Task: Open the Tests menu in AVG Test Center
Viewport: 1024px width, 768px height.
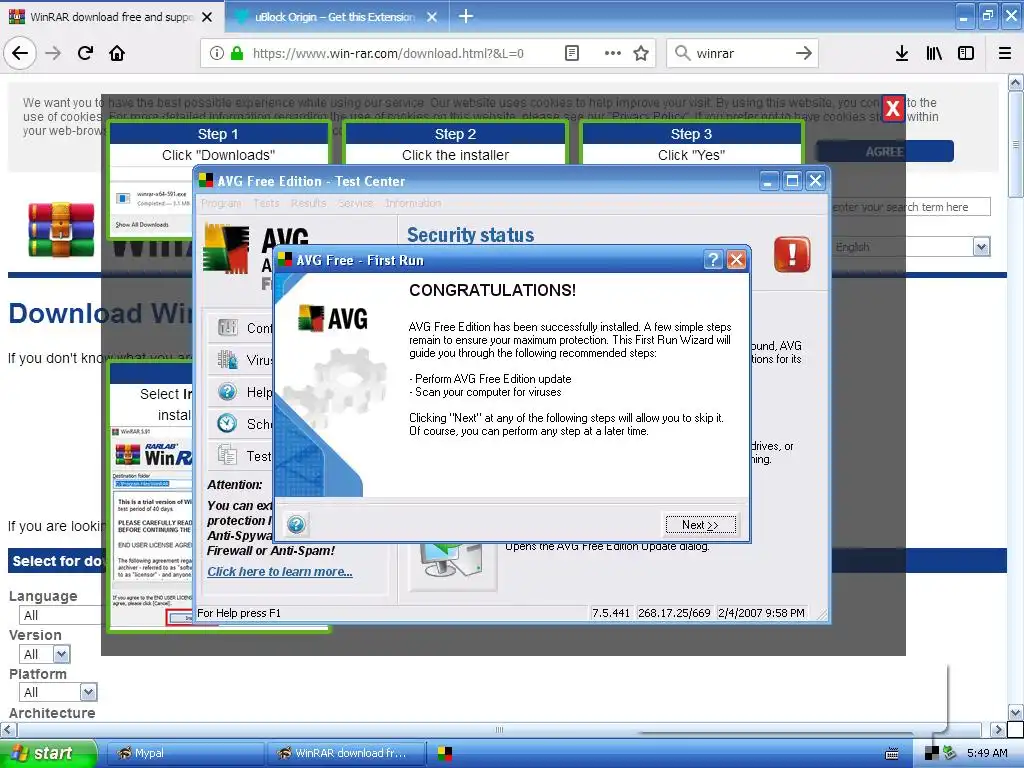Action: pyautogui.click(x=266, y=203)
